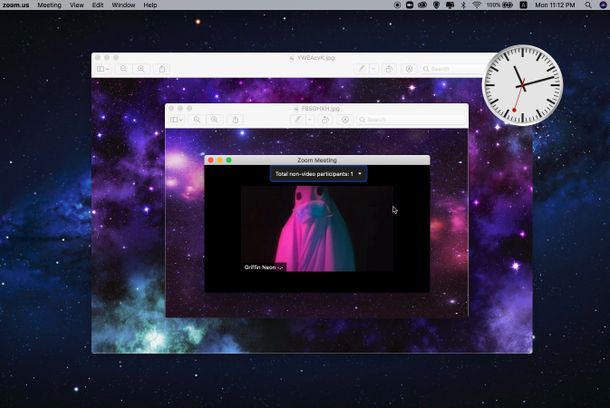Show the markup toolbar in YWEAcvK.jpg window
Image resolution: width=610 pixels, height=408 pixels.
[x=409, y=69]
